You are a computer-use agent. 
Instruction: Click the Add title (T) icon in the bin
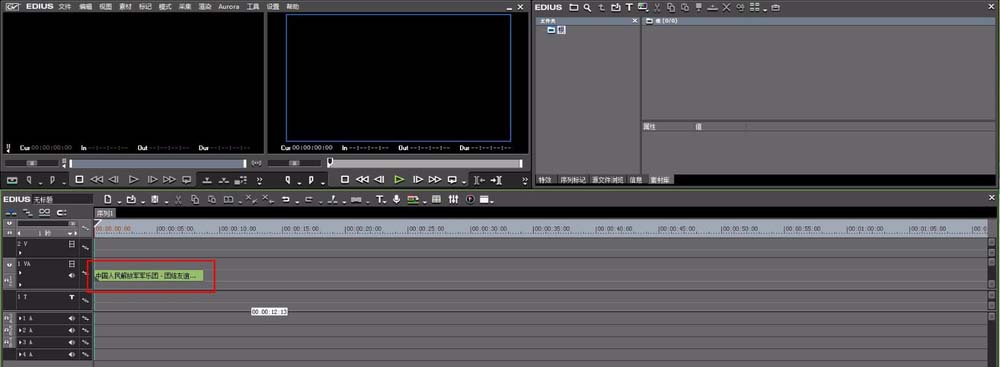pyautogui.click(x=629, y=8)
